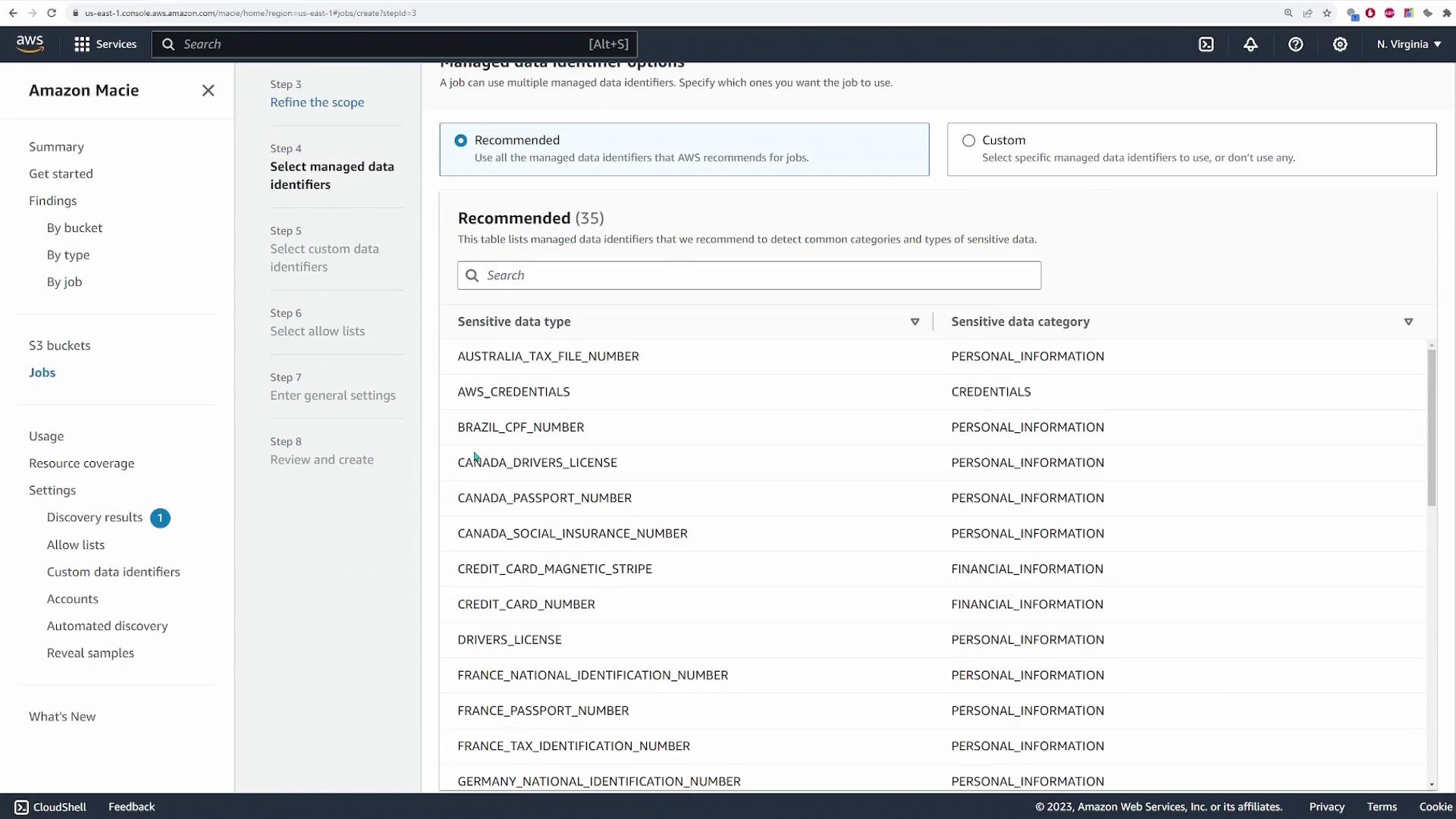Go back to Refine the scope step

(x=317, y=102)
